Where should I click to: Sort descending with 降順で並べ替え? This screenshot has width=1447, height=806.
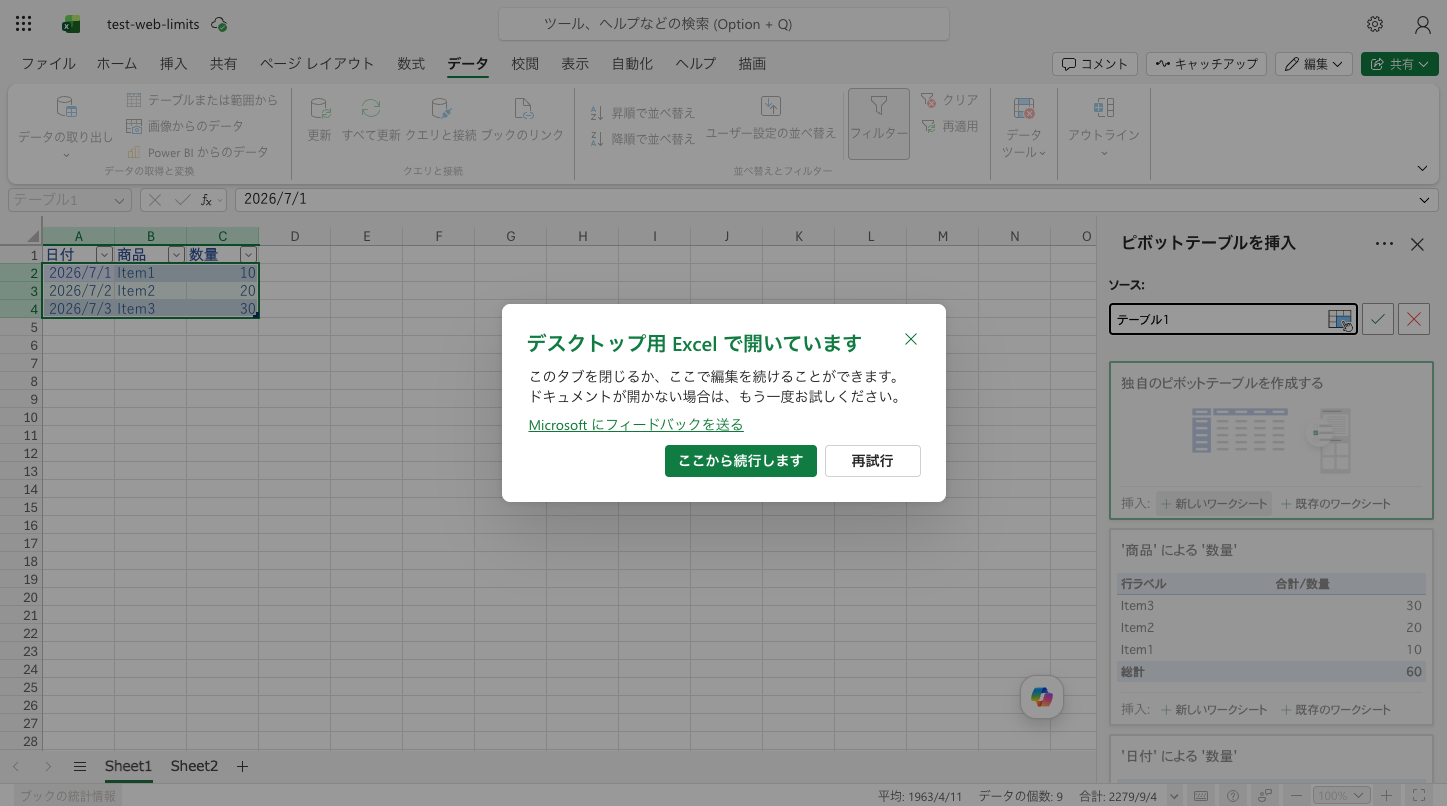(x=642, y=139)
